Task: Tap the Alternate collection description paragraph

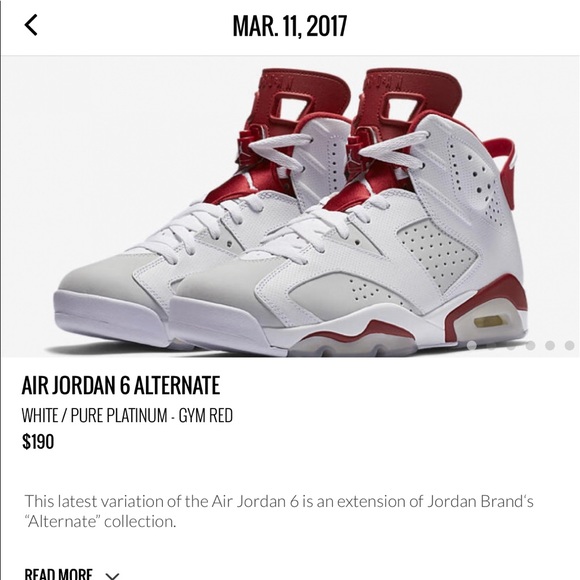Action: tap(279, 511)
